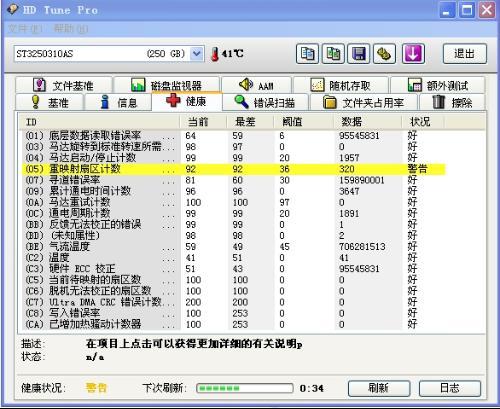Select the (CA) 已增加热骚动计数器 row

[x=232, y=324]
